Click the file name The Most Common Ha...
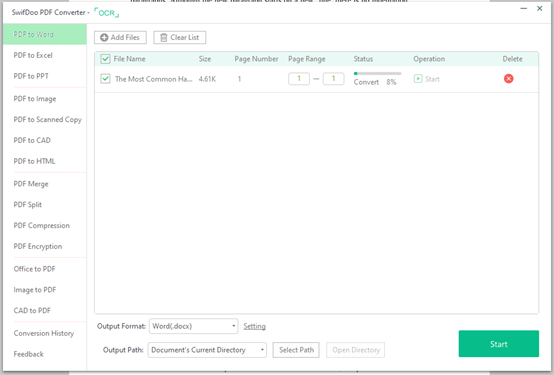The width and height of the screenshot is (554, 375). coord(153,79)
